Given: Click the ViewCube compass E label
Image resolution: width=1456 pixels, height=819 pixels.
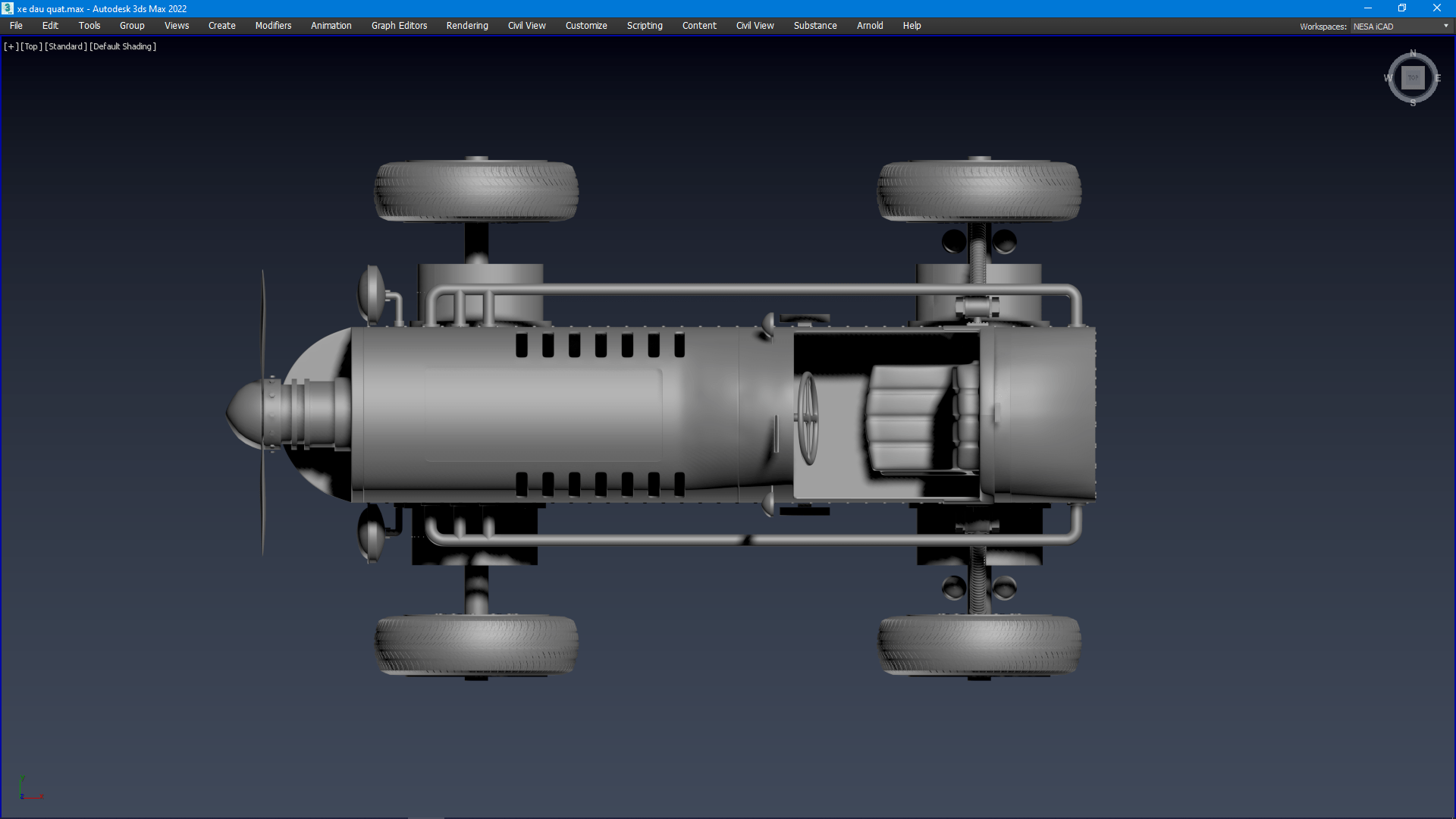Looking at the screenshot, I should click(1438, 78).
